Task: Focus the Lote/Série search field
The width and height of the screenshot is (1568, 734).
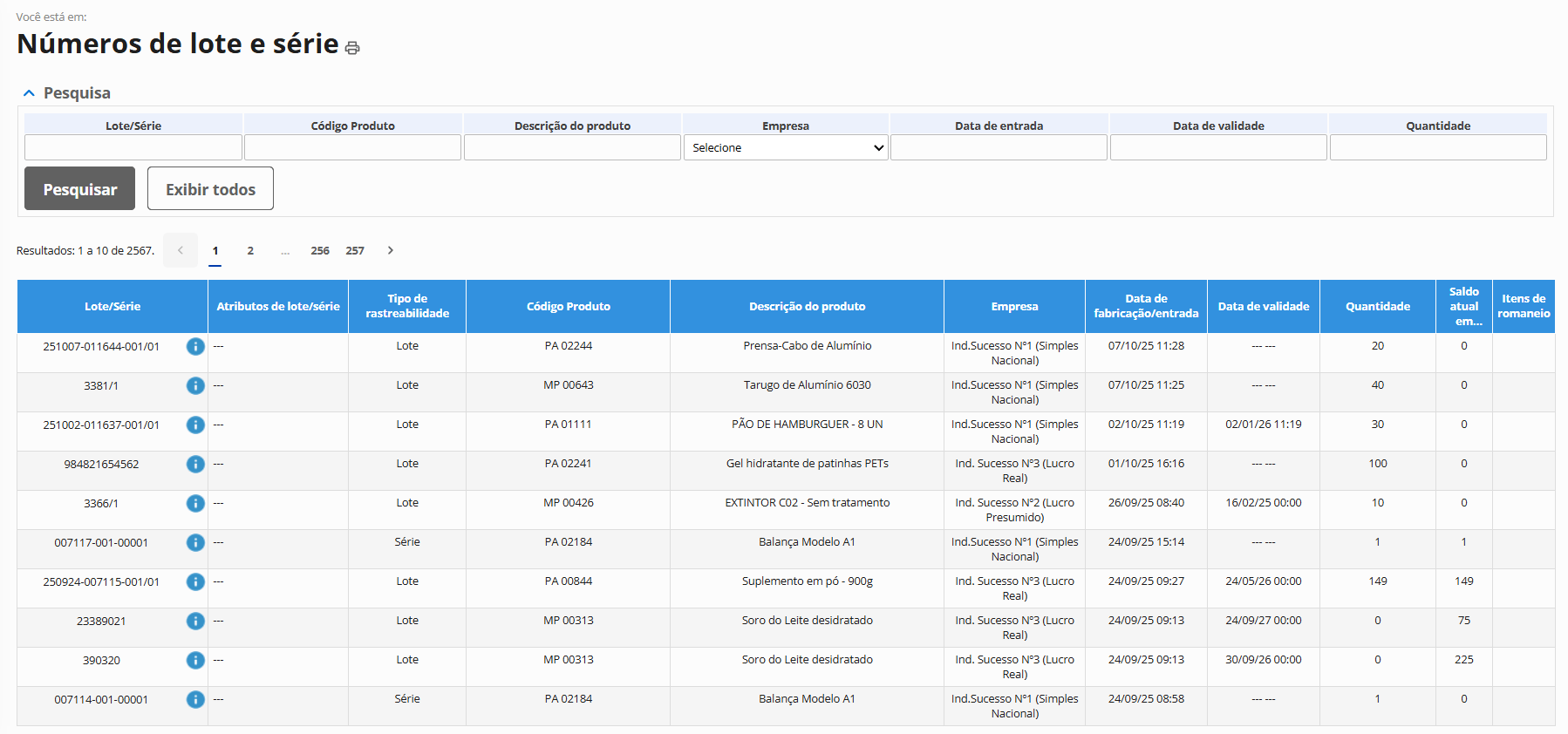Action: click(x=133, y=147)
